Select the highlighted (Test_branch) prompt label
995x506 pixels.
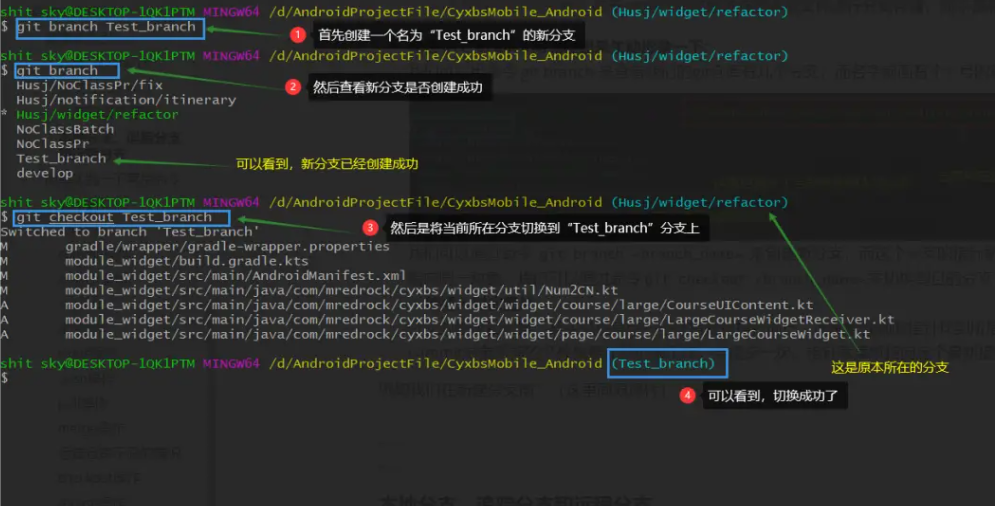(666, 363)
